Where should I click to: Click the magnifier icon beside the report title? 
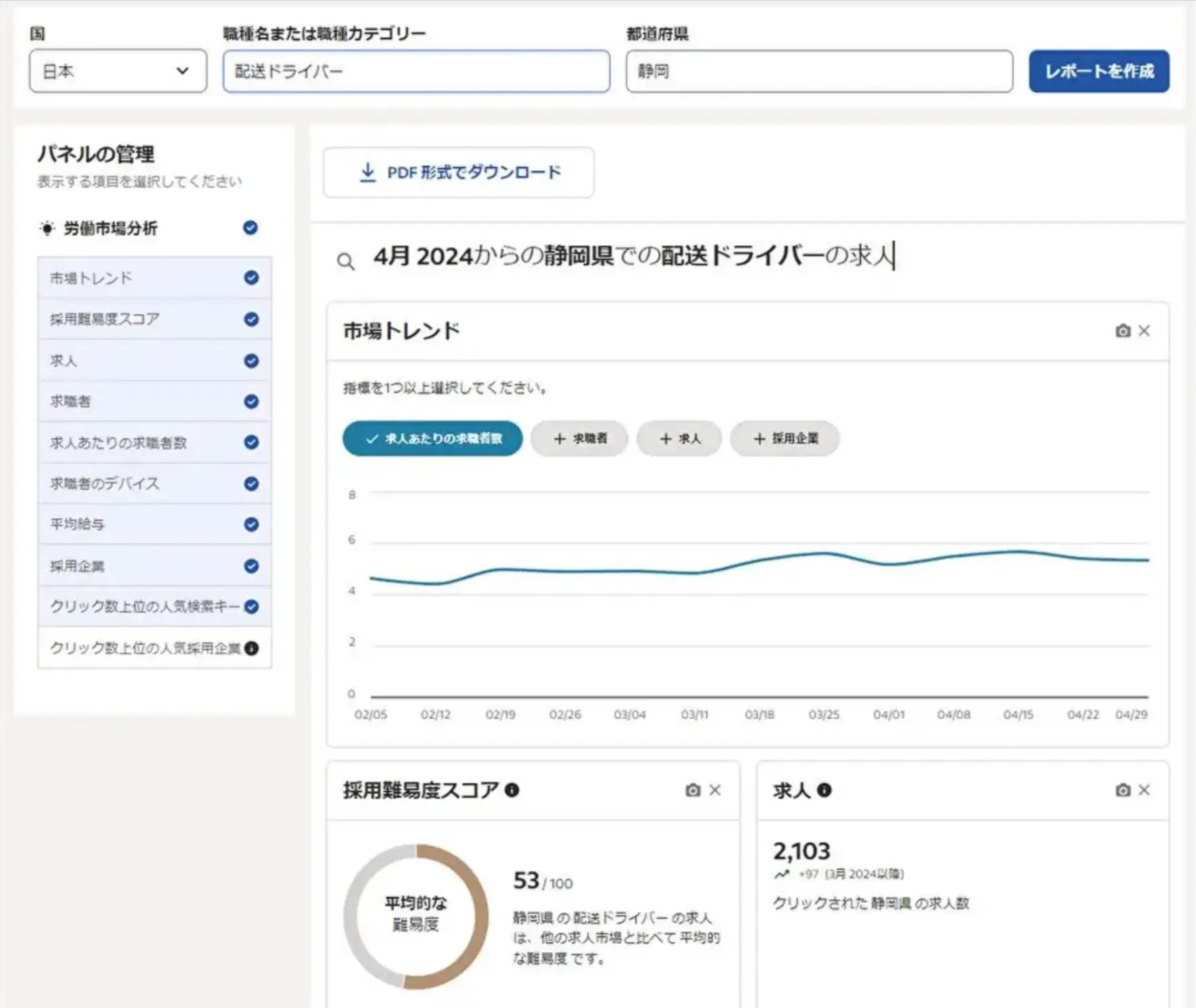click(x=345, y=261)
